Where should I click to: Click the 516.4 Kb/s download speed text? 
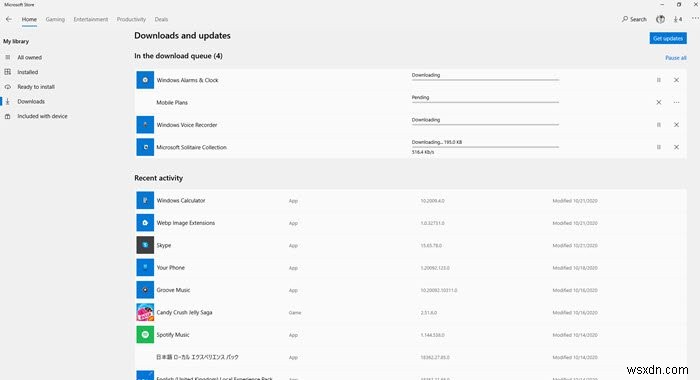(x=423, y=152)
